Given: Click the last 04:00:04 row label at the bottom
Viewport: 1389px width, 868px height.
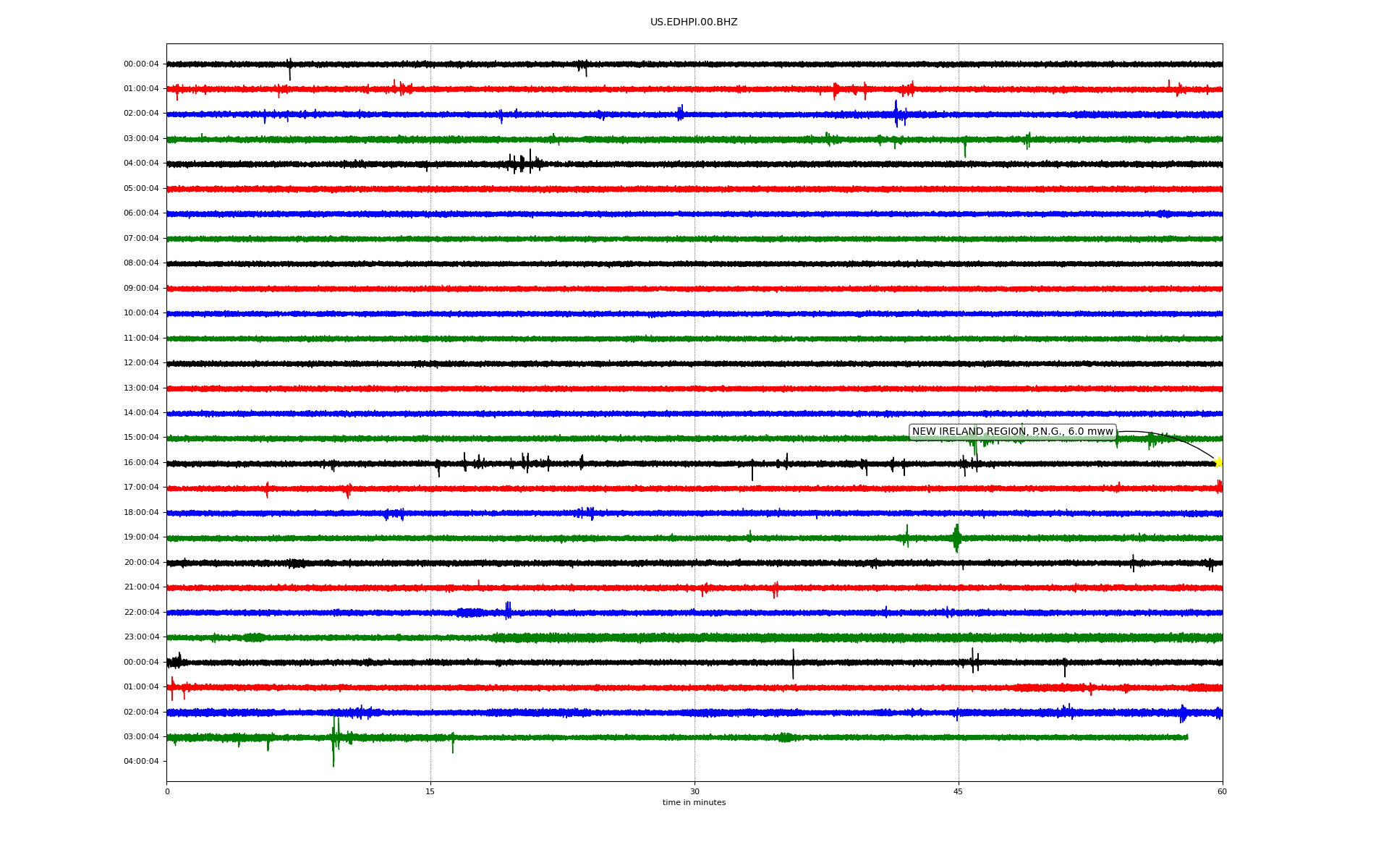Looking at the screenshot, I should coord(141,762).
